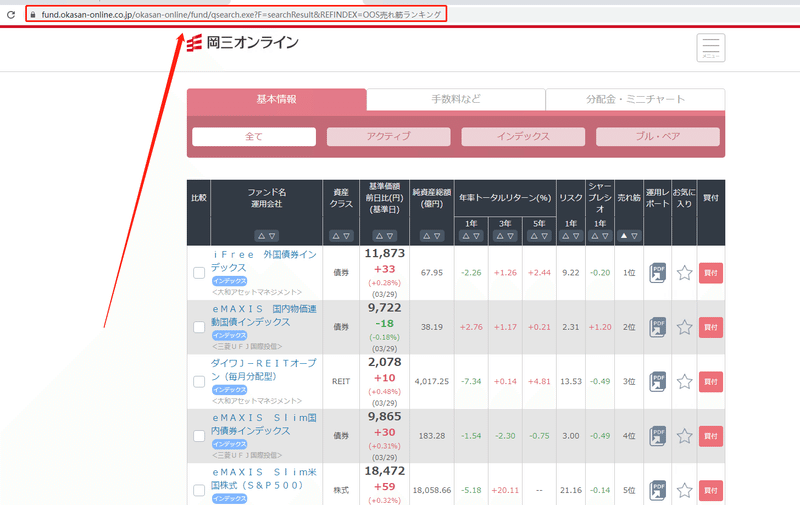Sort descending by 基準価額 column
This screenshot has height=505, width=800.
(x=390, y=236)
